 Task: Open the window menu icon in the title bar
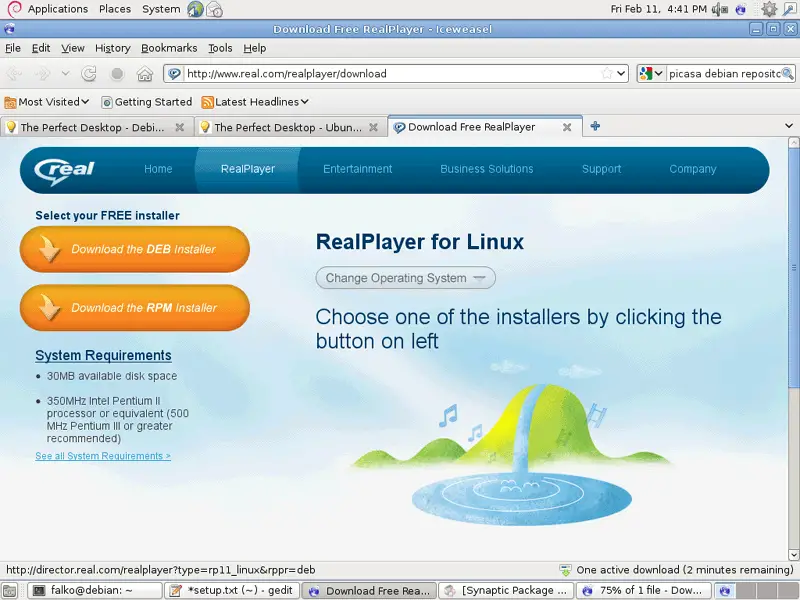(x=9, y=29)
